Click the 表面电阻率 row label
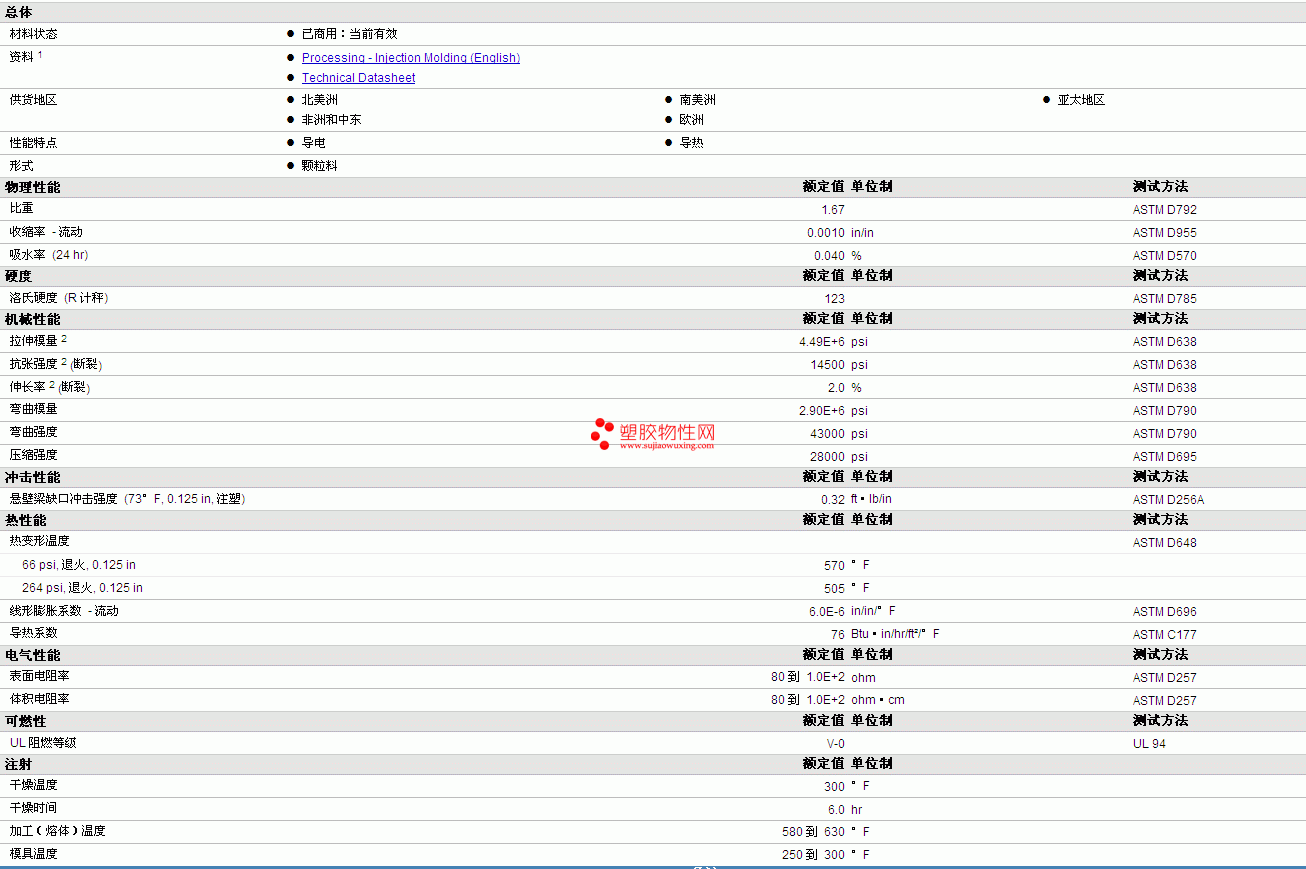 tap(40, 676)
